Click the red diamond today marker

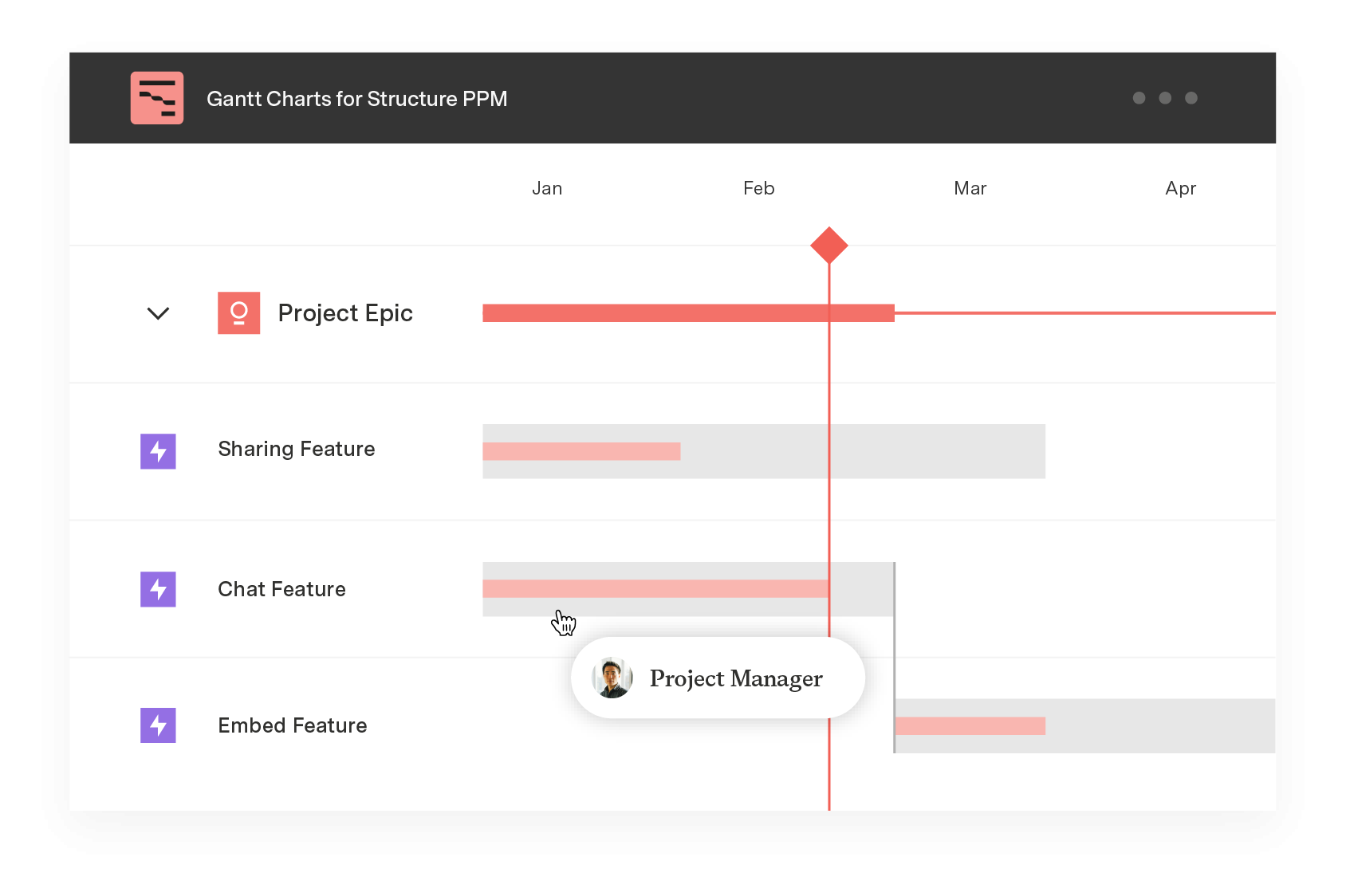pyautogui.click(x=829, y=246)
